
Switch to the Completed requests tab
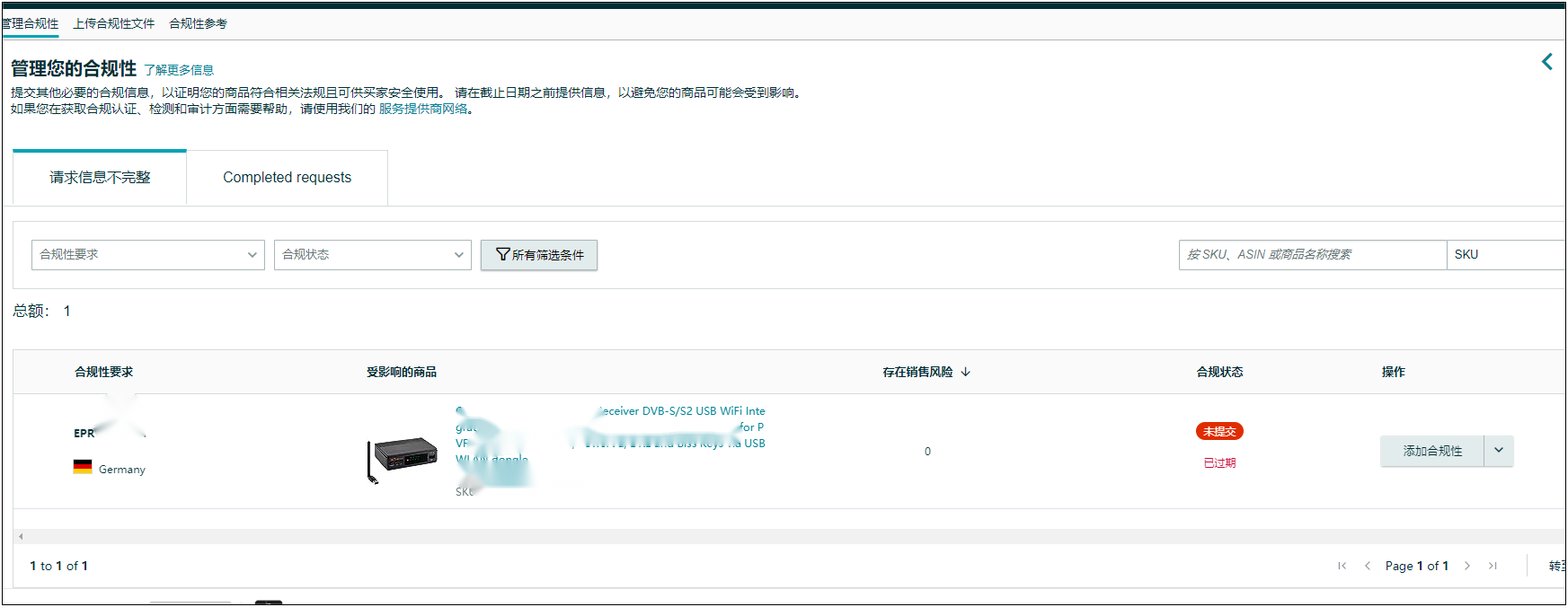(x=287, y=178)
